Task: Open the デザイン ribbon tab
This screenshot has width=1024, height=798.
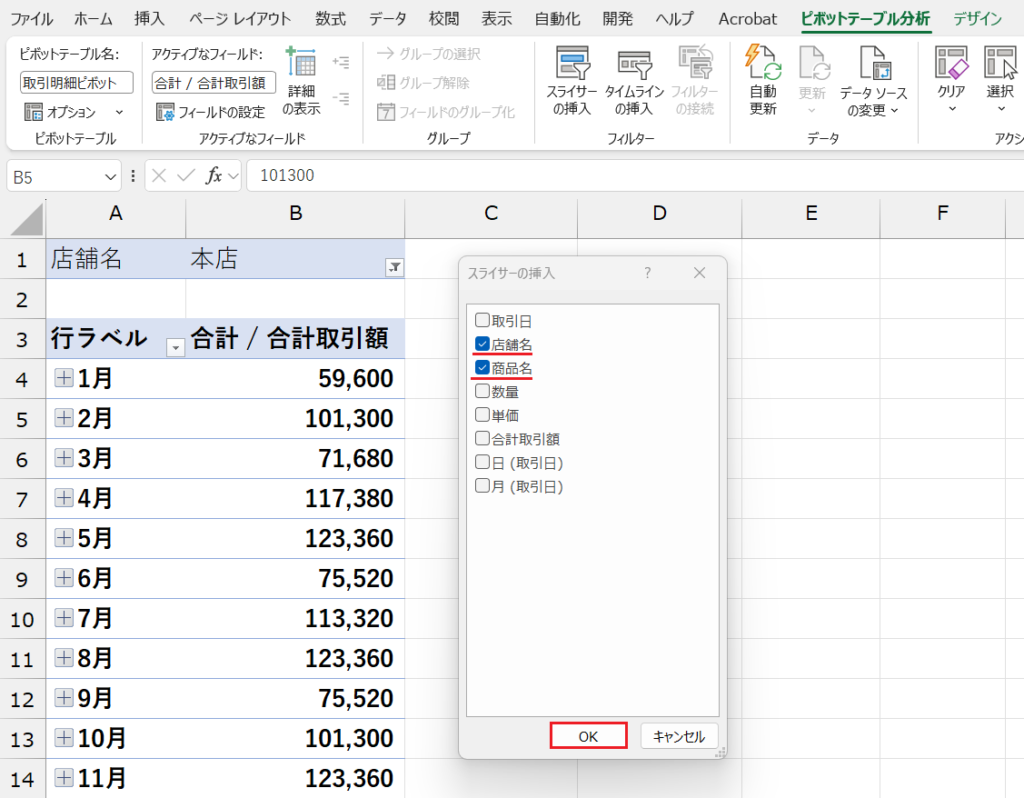Action: pyautogui.click(x=977, y=19)
